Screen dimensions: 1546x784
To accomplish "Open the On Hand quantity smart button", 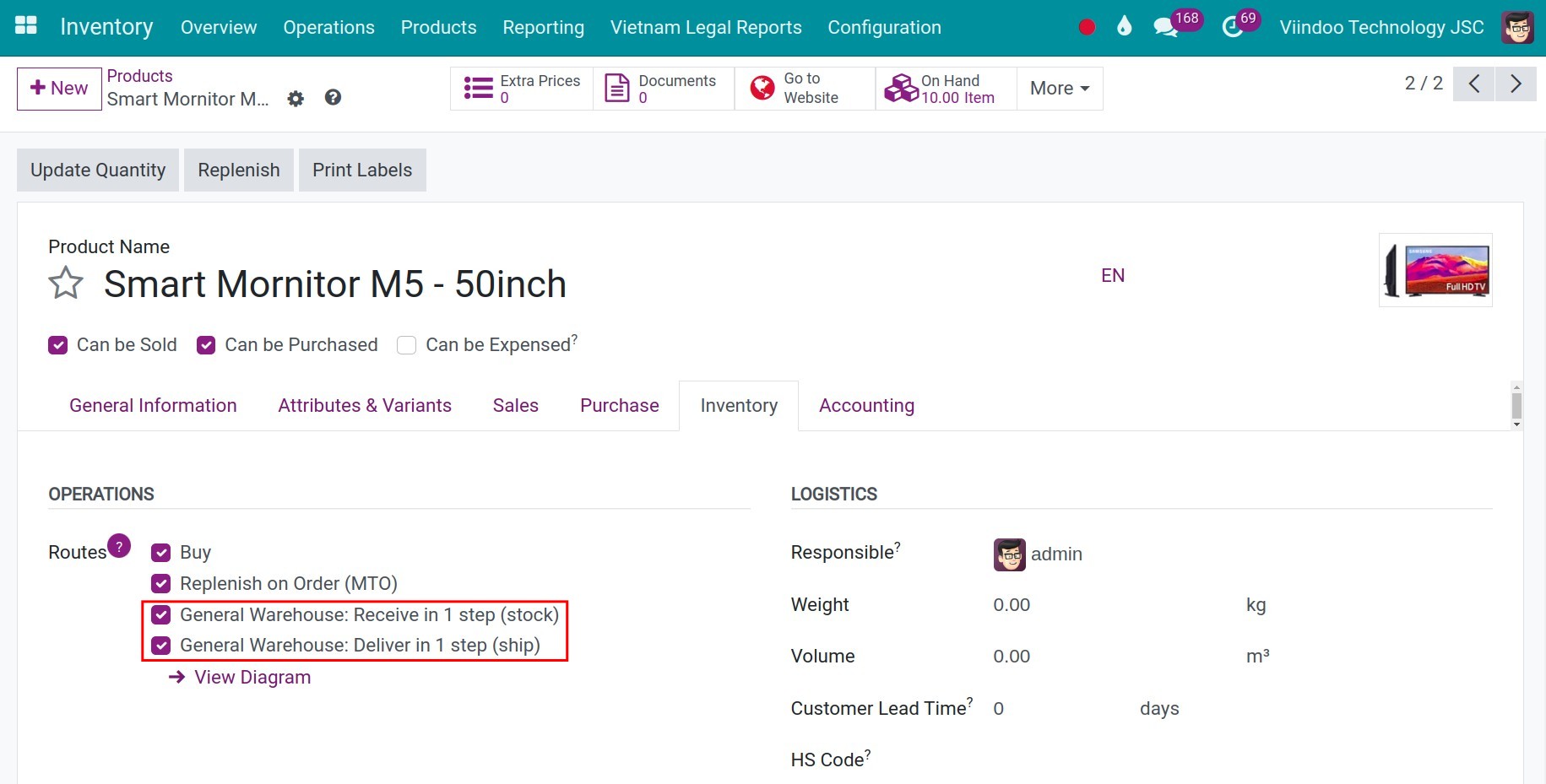I will click(x=900, y=87).
